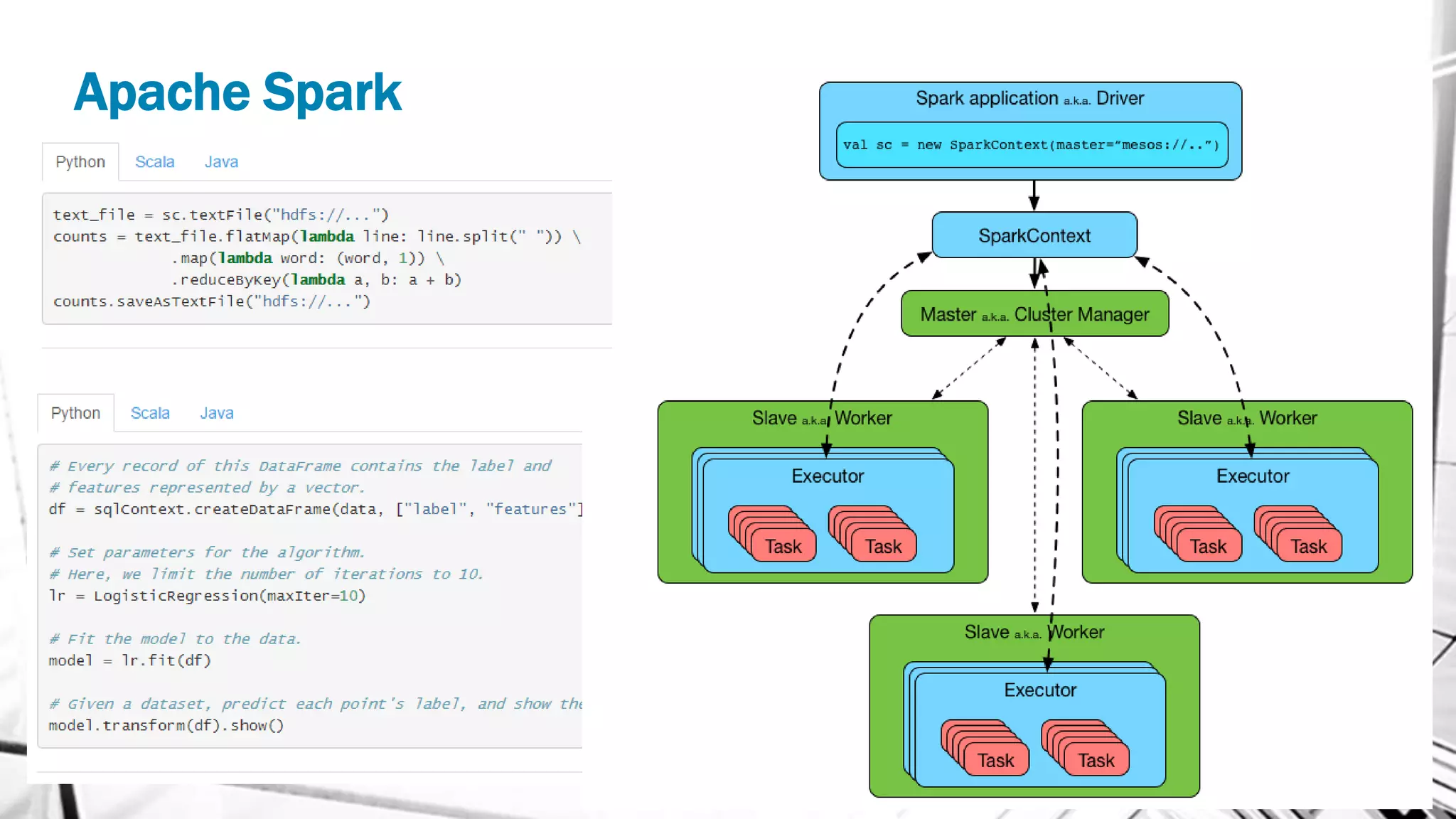1456x819 pixels.
Task: Switch to Java tab above word count code
Action: pyautogui.click(x=221, y=162)
